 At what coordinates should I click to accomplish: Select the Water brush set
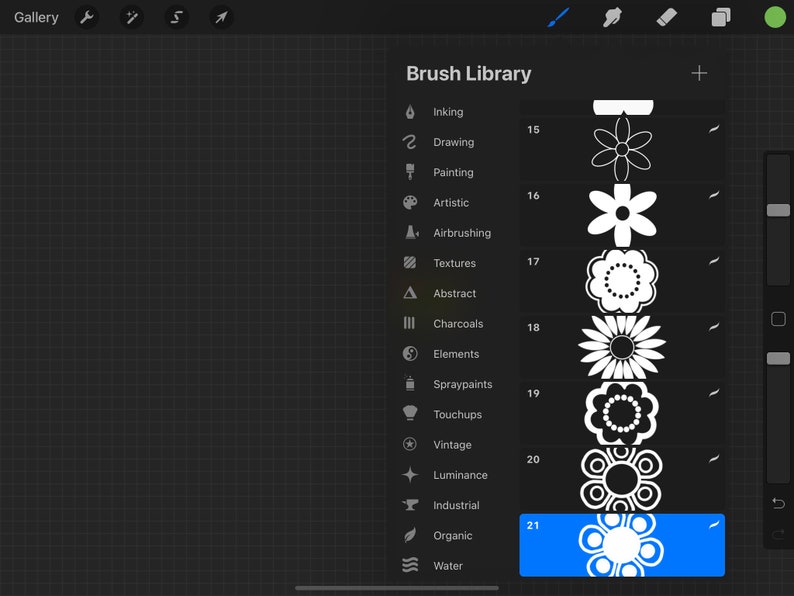448,566
